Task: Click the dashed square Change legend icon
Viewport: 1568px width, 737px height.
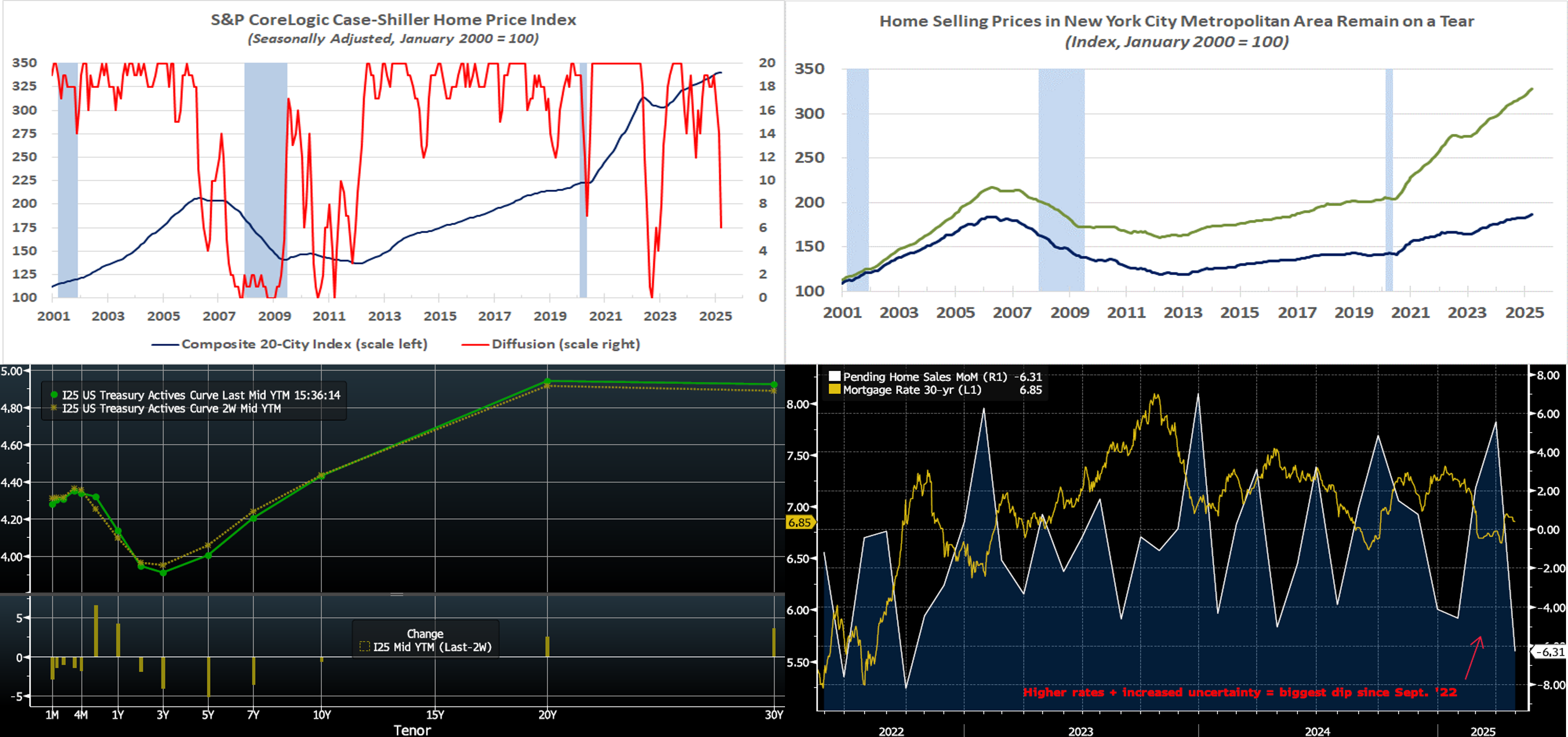Action: click(365, 647)
